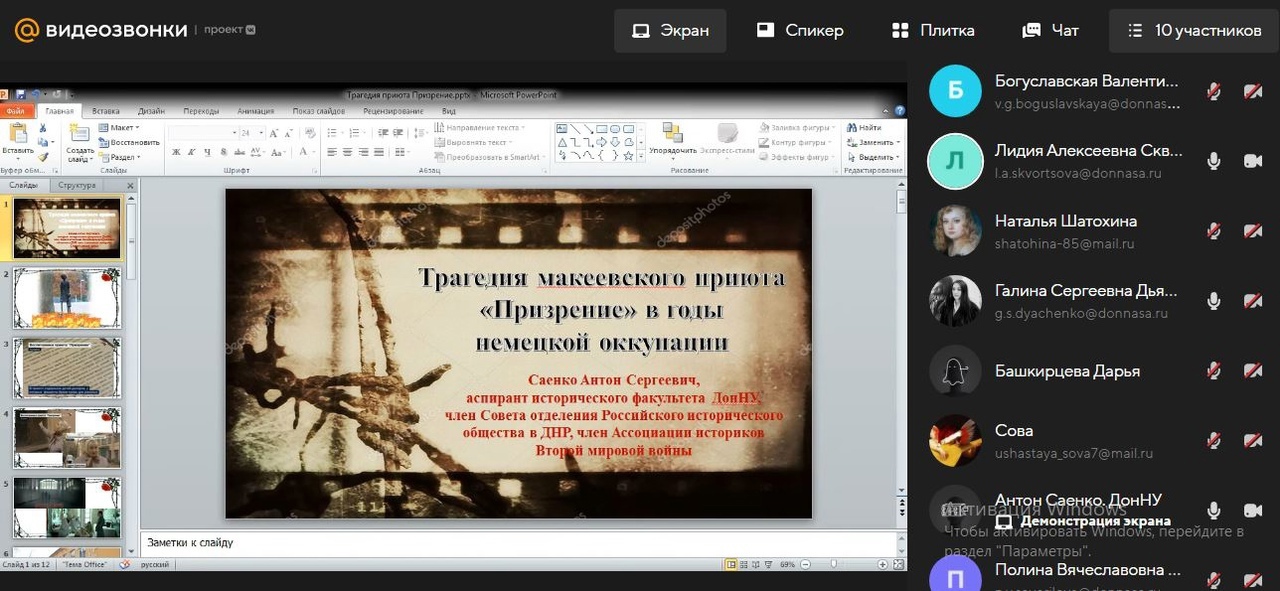Click the Найти binoculars button

tap(864, 128)
